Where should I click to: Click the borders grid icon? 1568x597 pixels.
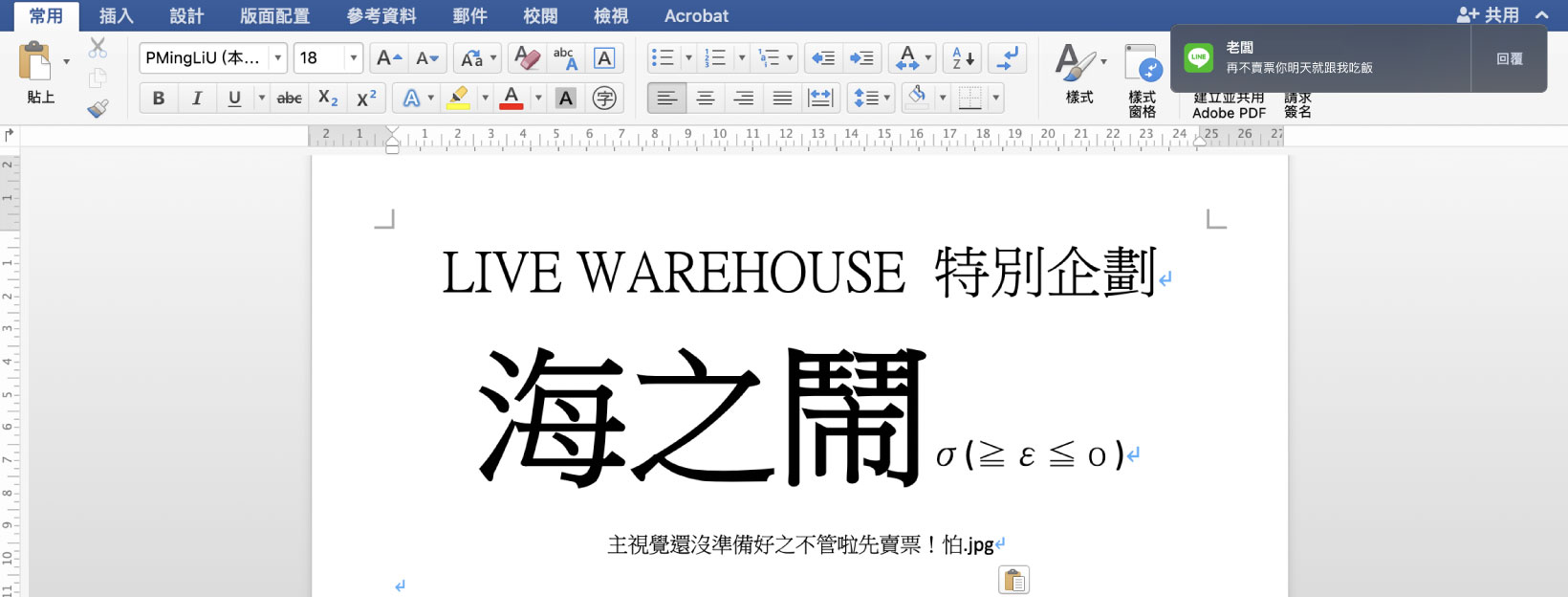(969, 98)
